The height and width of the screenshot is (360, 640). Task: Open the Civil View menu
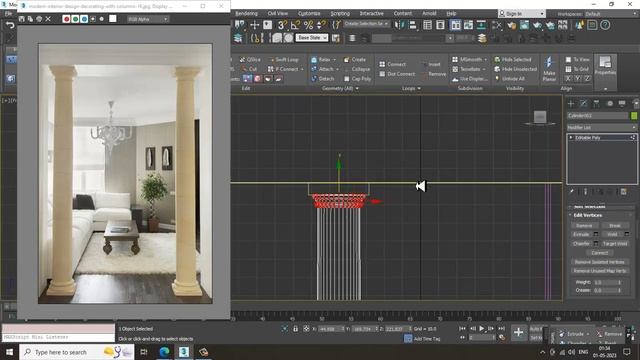278,13
